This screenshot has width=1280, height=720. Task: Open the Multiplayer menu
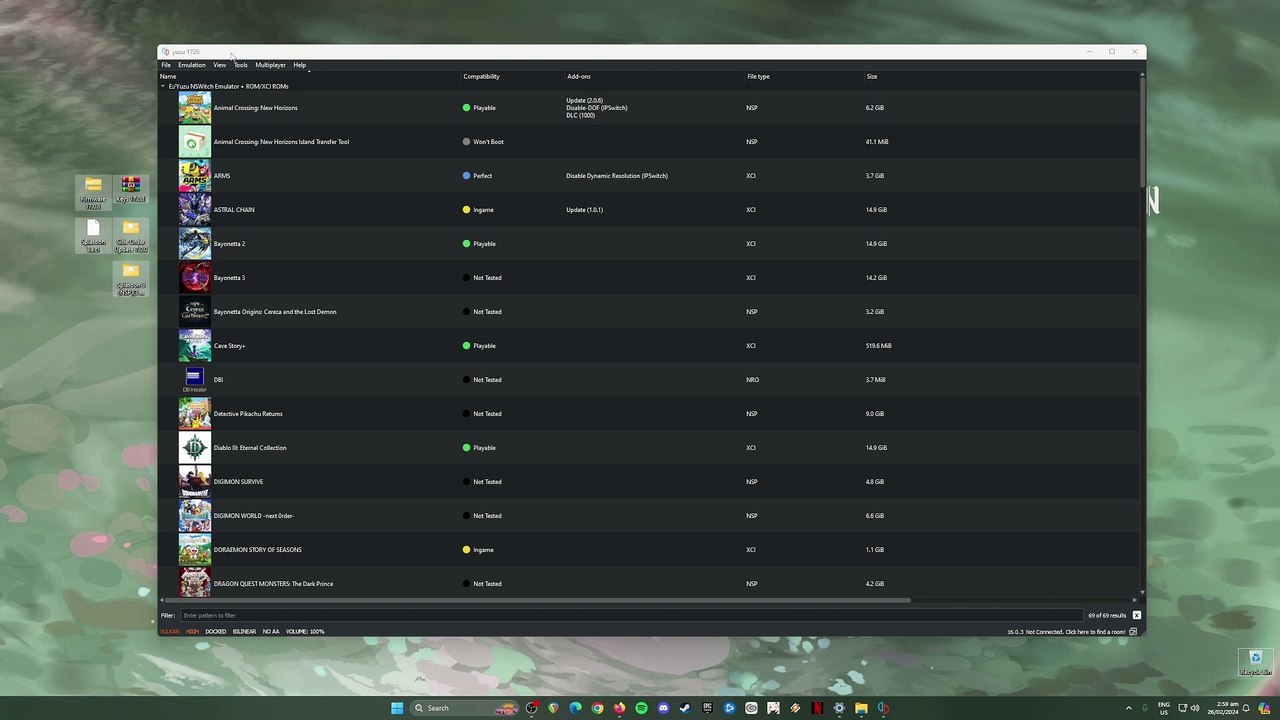point(270,65)
